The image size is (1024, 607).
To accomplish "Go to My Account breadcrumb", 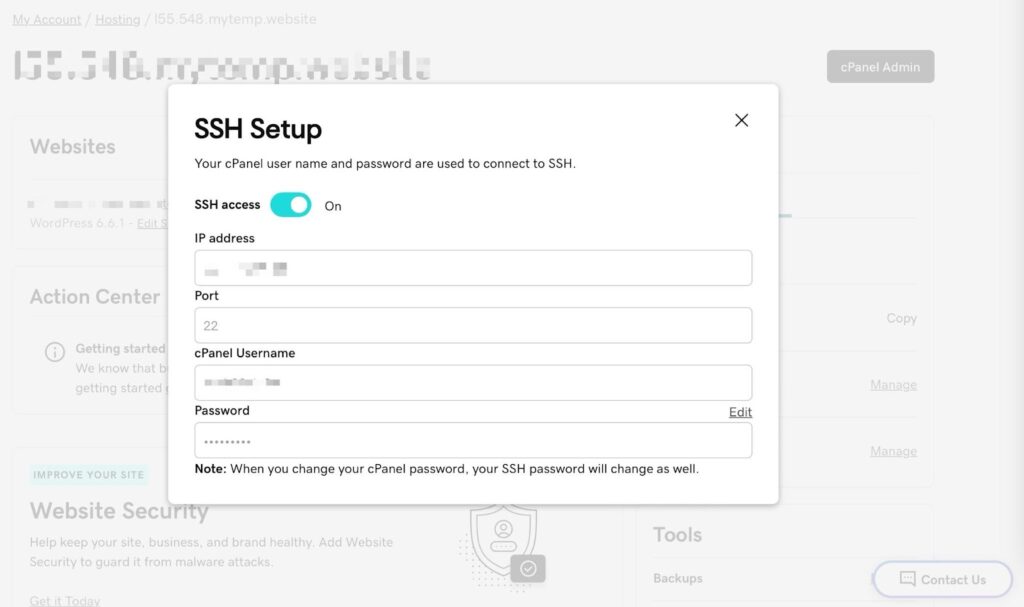I will (47, 19).
